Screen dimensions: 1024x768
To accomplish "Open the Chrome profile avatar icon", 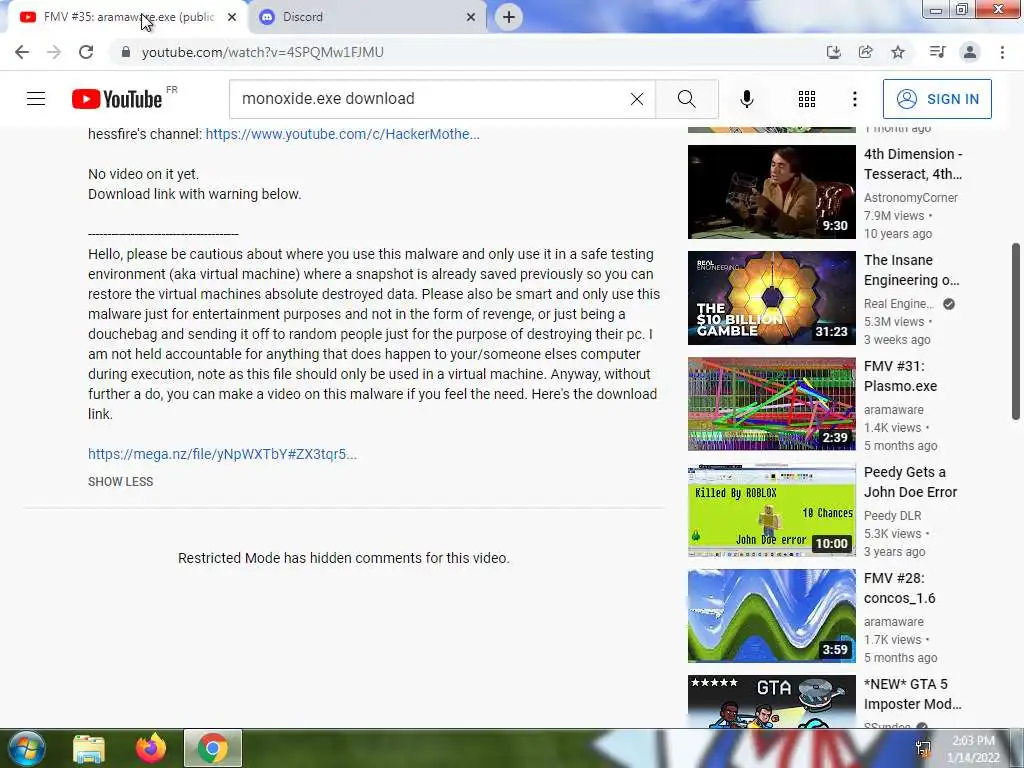I will [970, 52].
